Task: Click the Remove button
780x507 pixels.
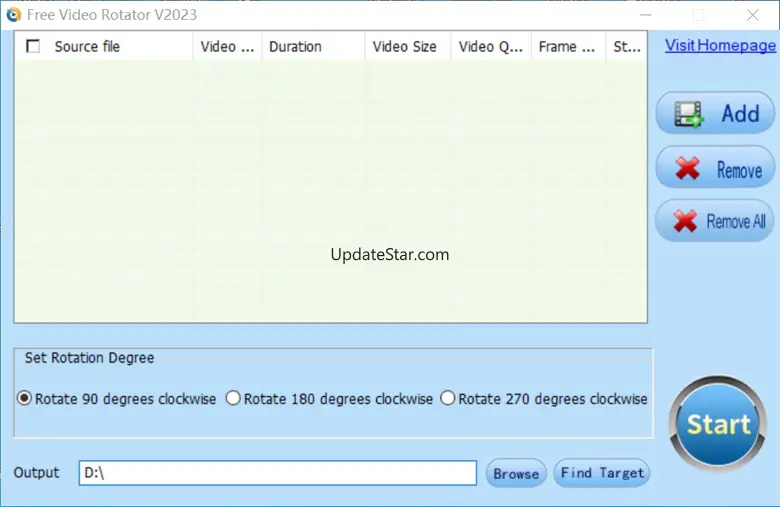Action: pos(715,168)
